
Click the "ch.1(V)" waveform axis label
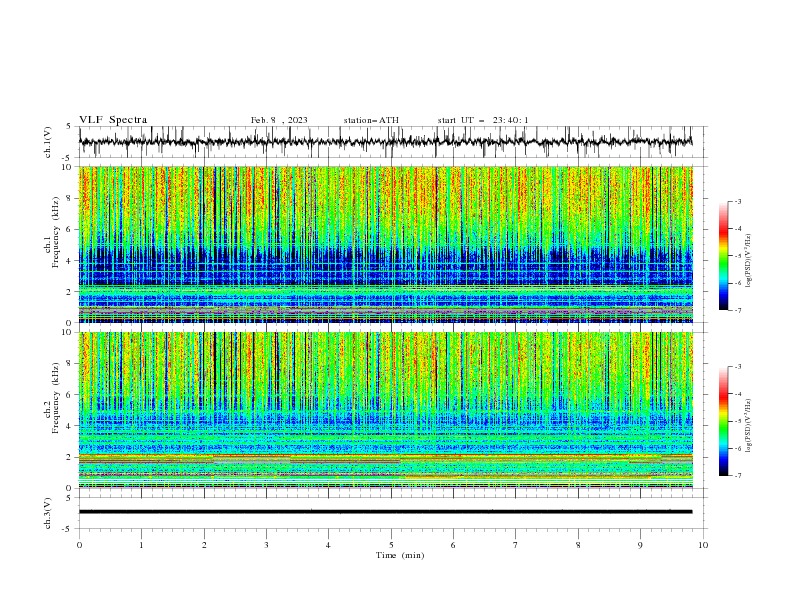click(x=48, y=142)
